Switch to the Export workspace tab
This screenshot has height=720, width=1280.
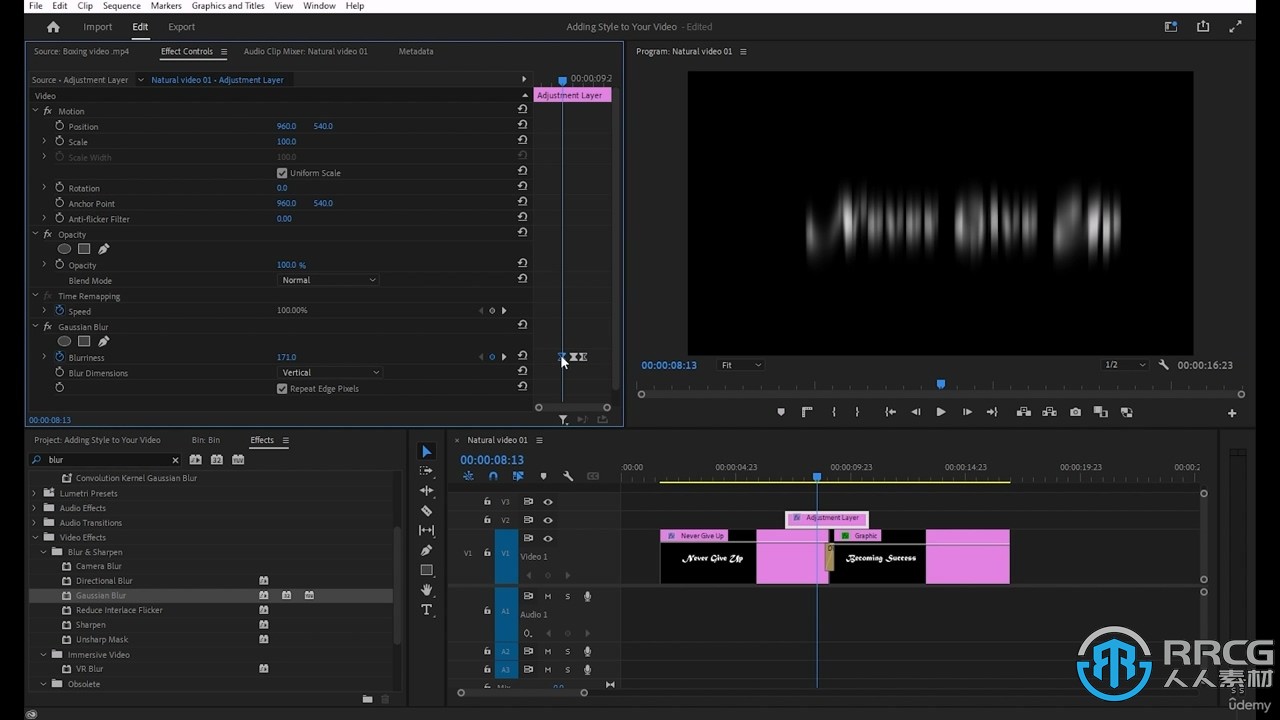[182, 27]
